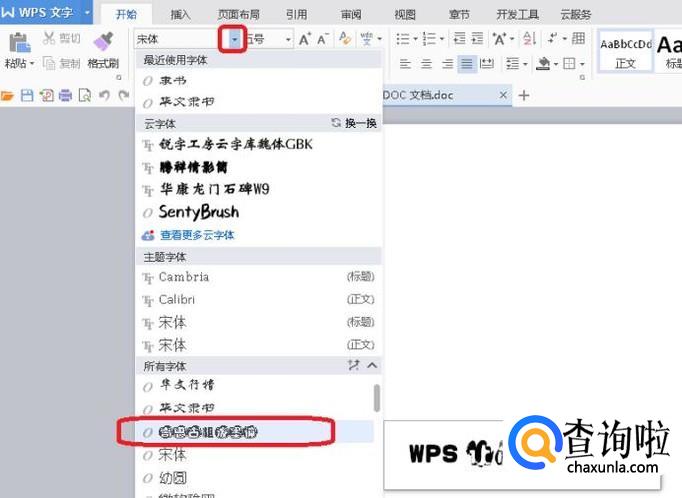
Task: Open the WPS 文字 application menu arrow
Action: pos(87,12)
